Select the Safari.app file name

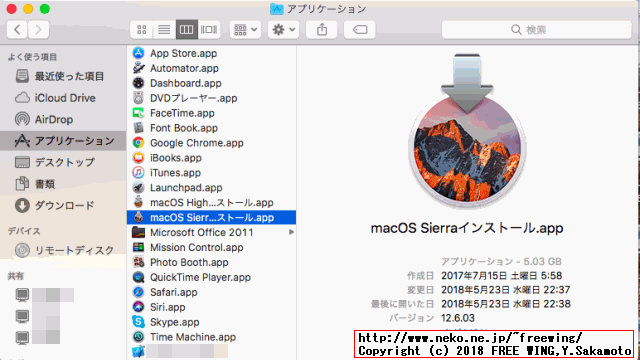click(173, 292)
